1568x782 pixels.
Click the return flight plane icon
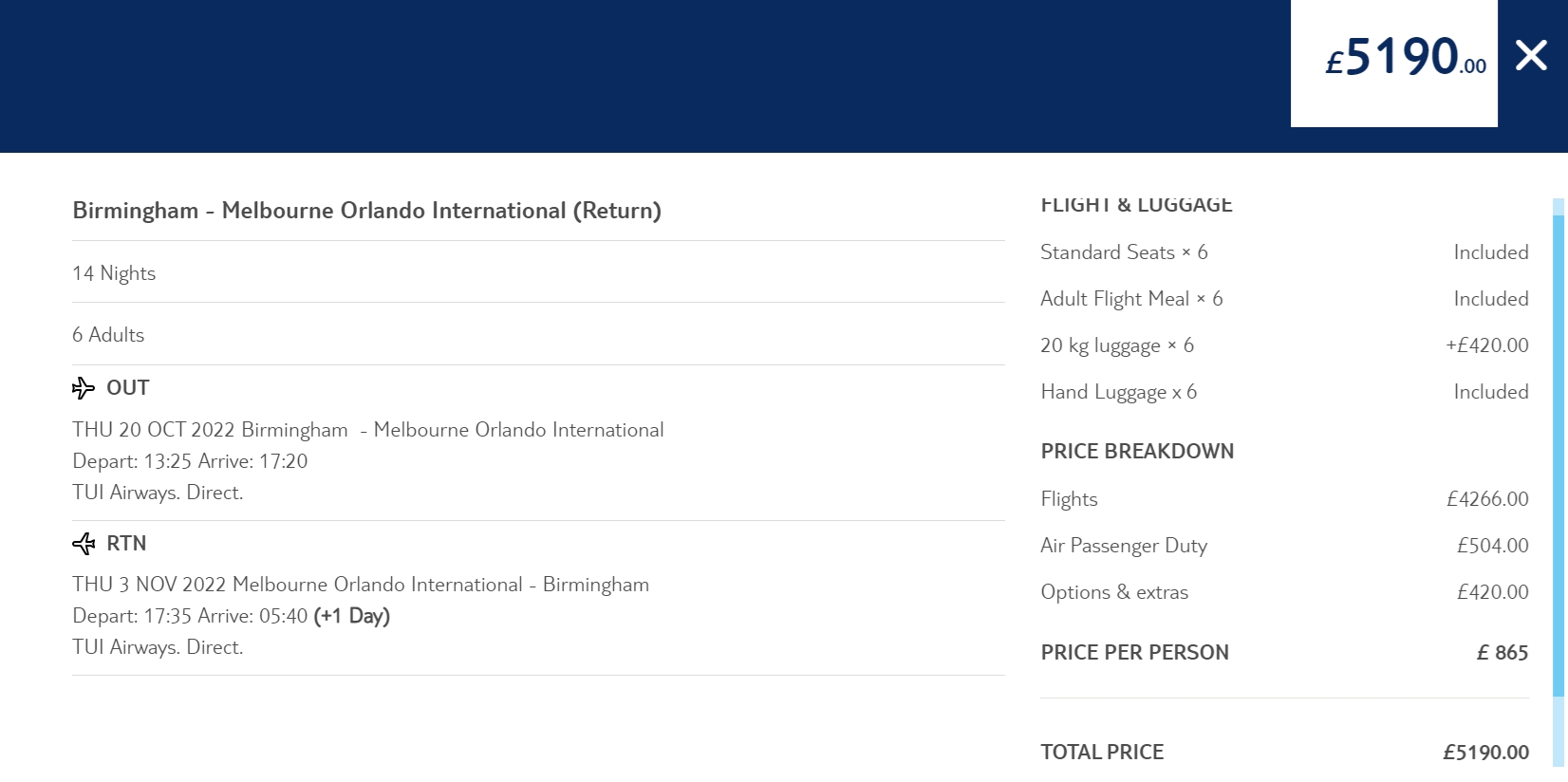pyautogui.click(x=84, y=544)
